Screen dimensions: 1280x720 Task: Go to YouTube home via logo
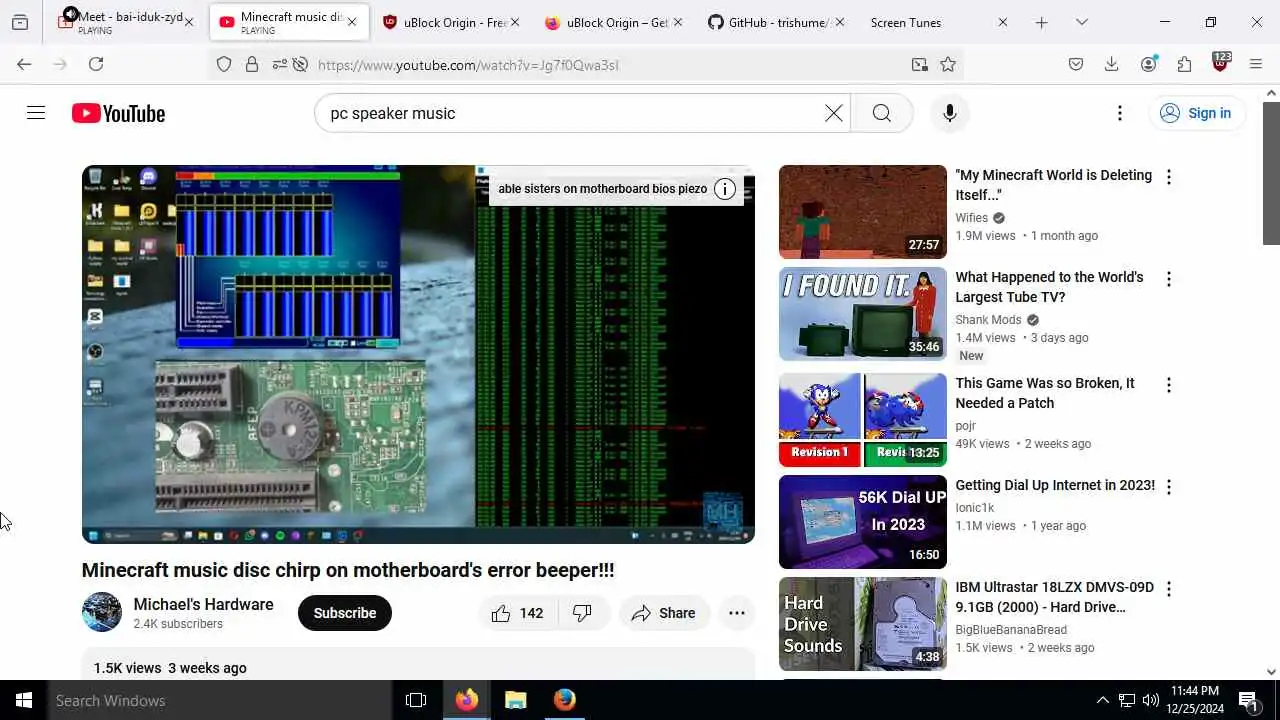click(118, 113)
